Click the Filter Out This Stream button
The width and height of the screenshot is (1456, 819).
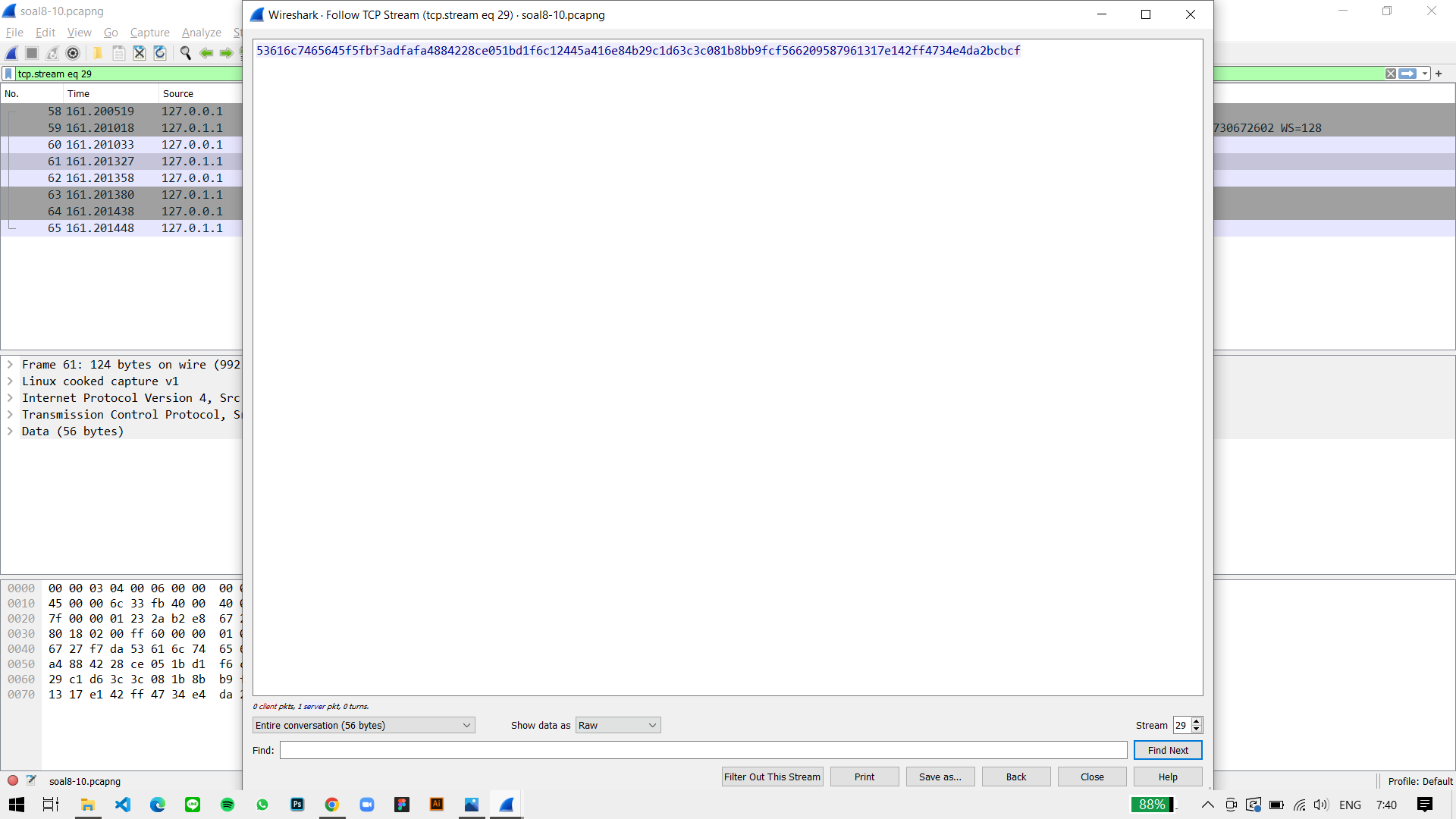(x=772, y=777)
